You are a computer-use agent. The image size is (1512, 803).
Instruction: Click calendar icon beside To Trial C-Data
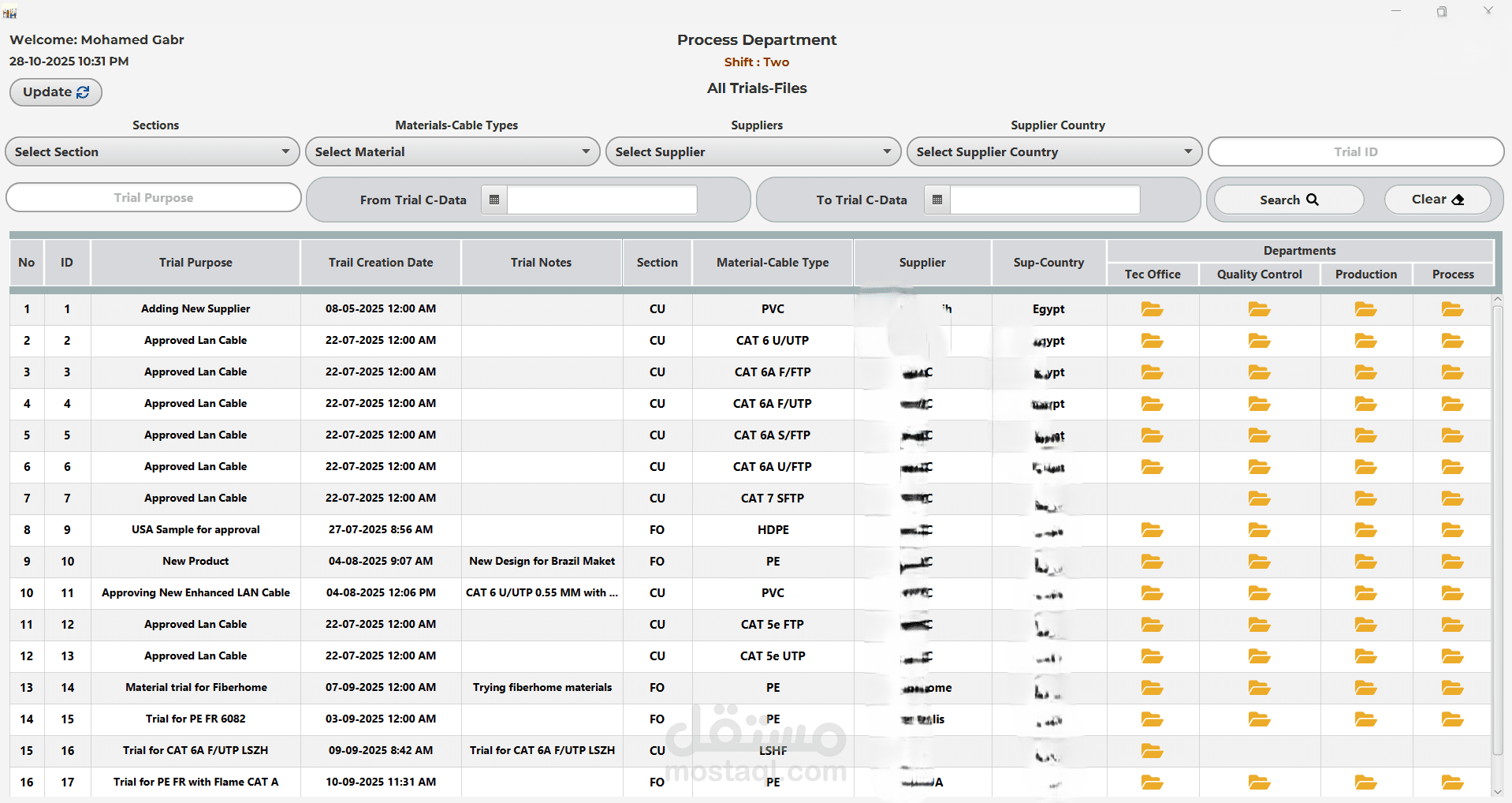tap(937, 200)
